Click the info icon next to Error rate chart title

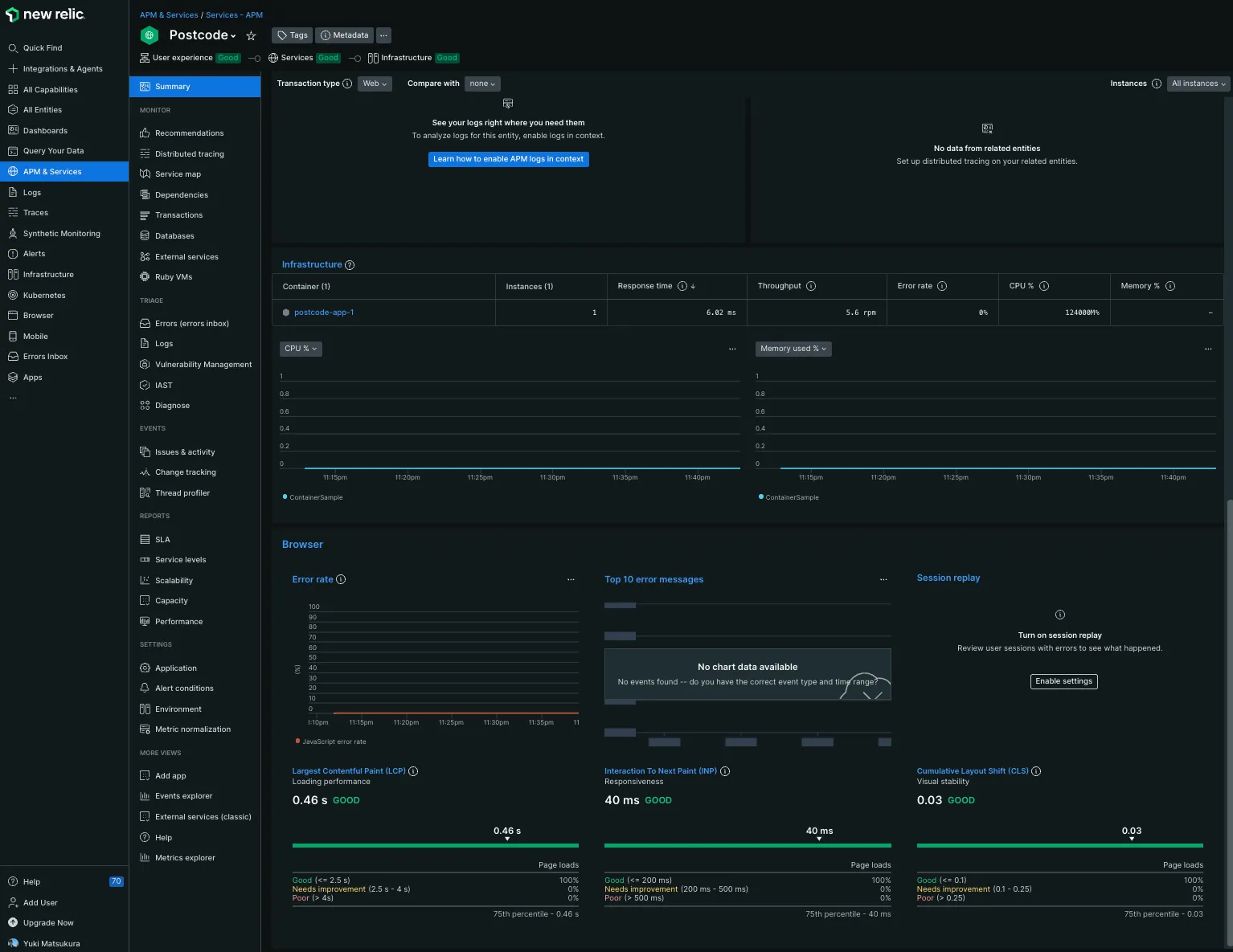tap(341, 579)
